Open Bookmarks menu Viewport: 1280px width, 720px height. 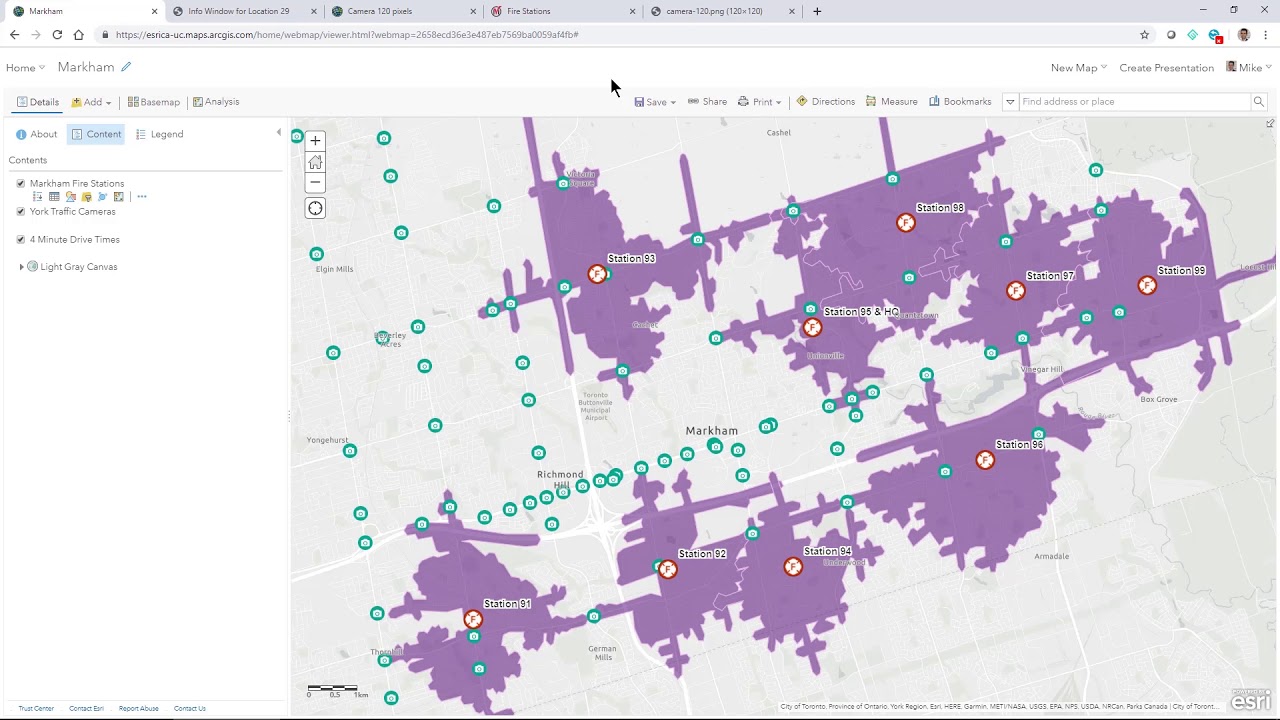tap(960, 102)
